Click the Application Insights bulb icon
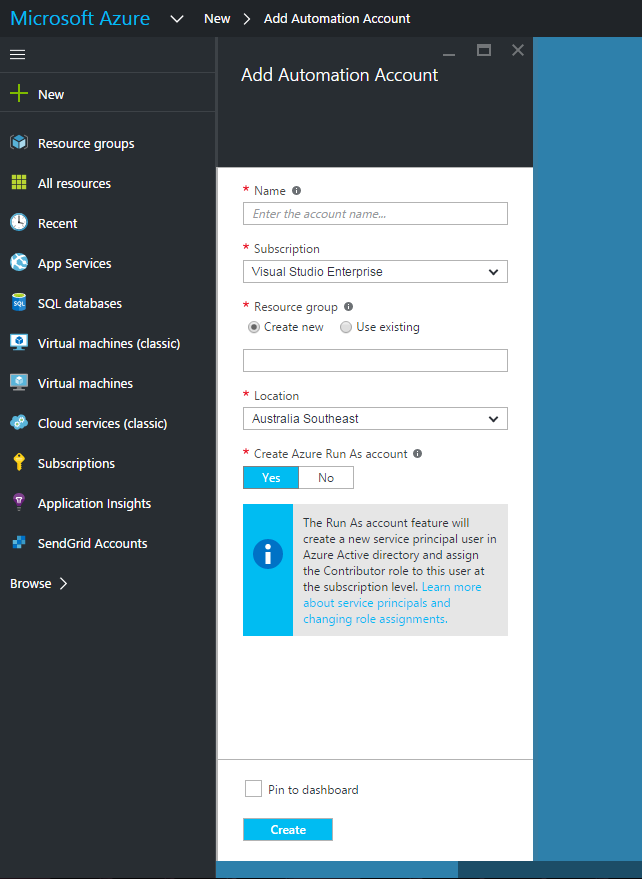Image resolution: width=642 pixels, height=879 pixels. click(x=19, y=502)
